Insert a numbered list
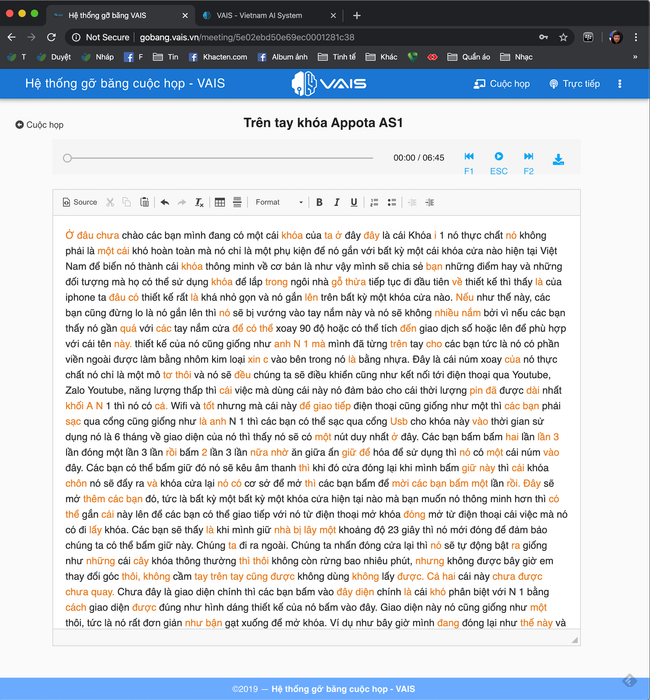The height and width of the screenshot is (700, 650). click(374, 202)
